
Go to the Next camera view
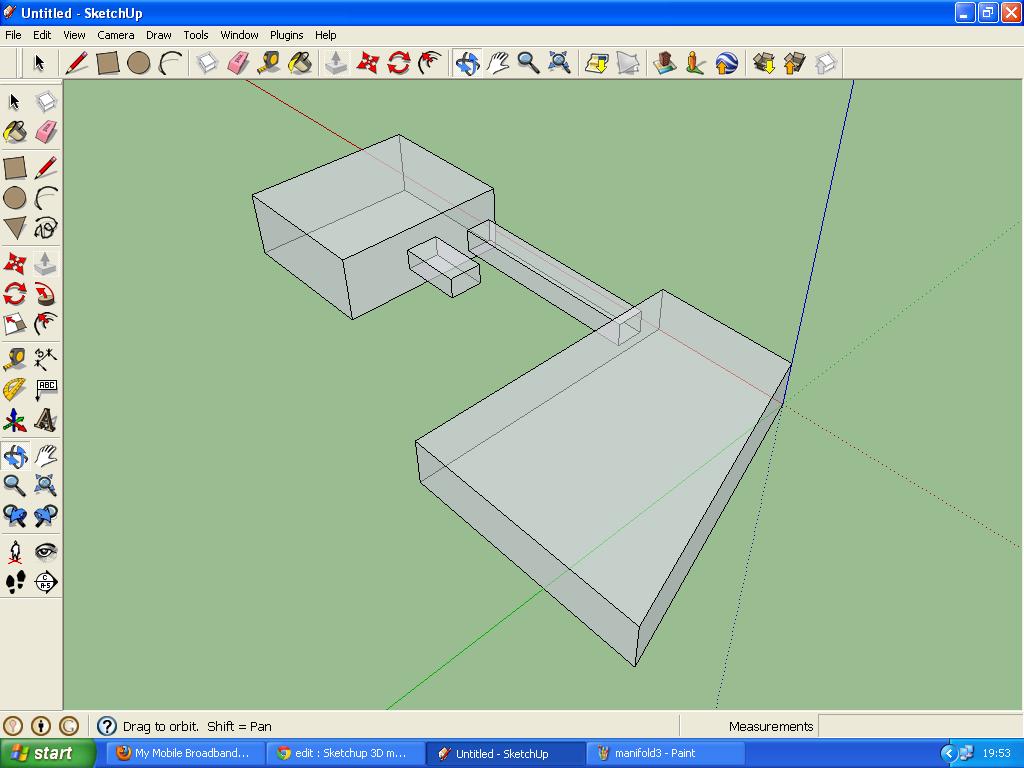(x=46, y=516)
